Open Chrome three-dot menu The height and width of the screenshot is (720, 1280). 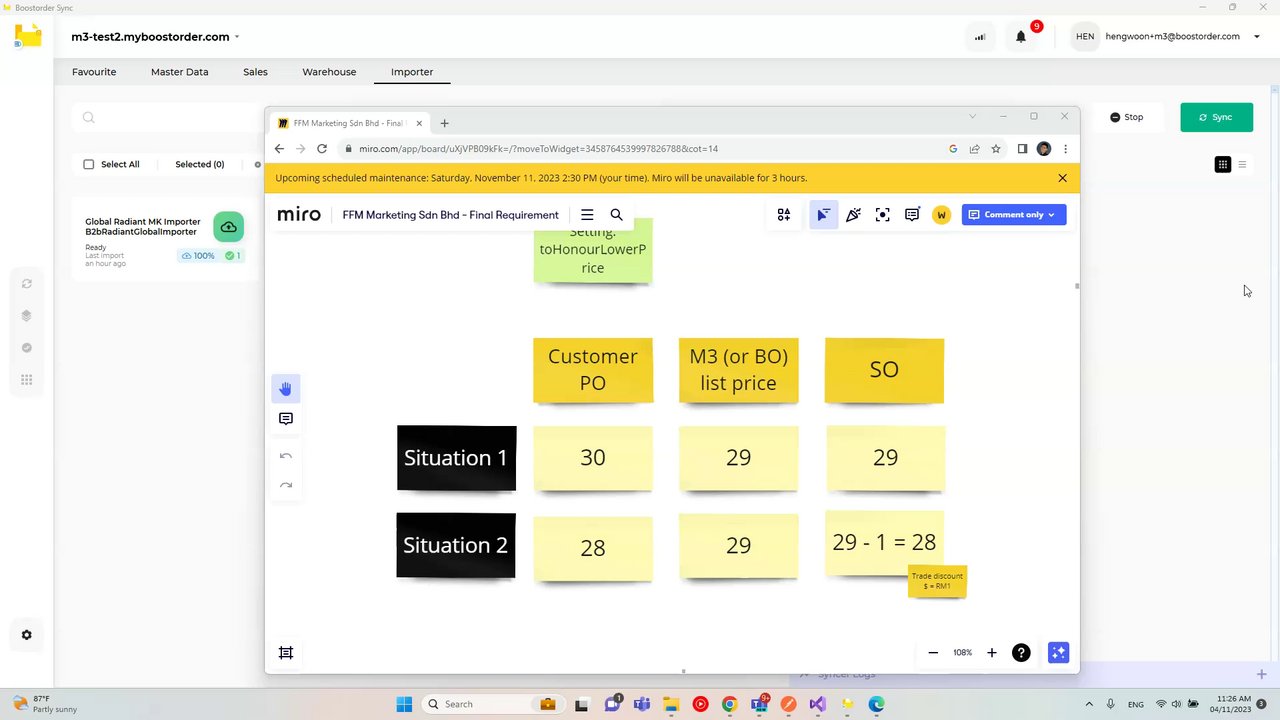click(1065, 149)
